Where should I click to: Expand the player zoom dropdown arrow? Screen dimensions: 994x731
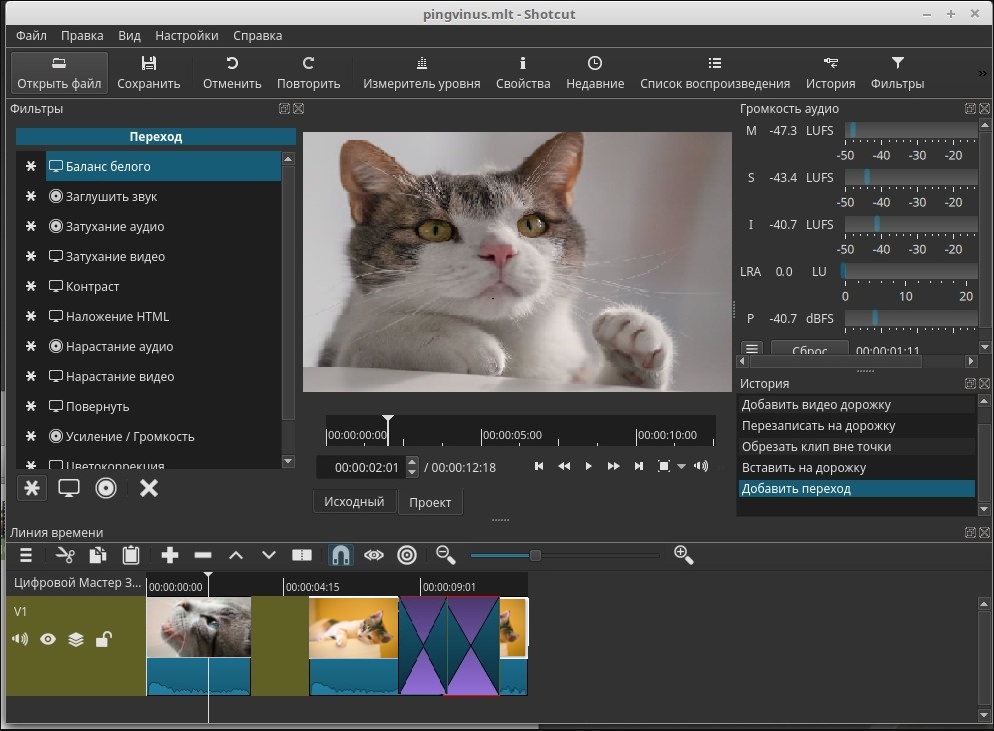pos(682,467)
